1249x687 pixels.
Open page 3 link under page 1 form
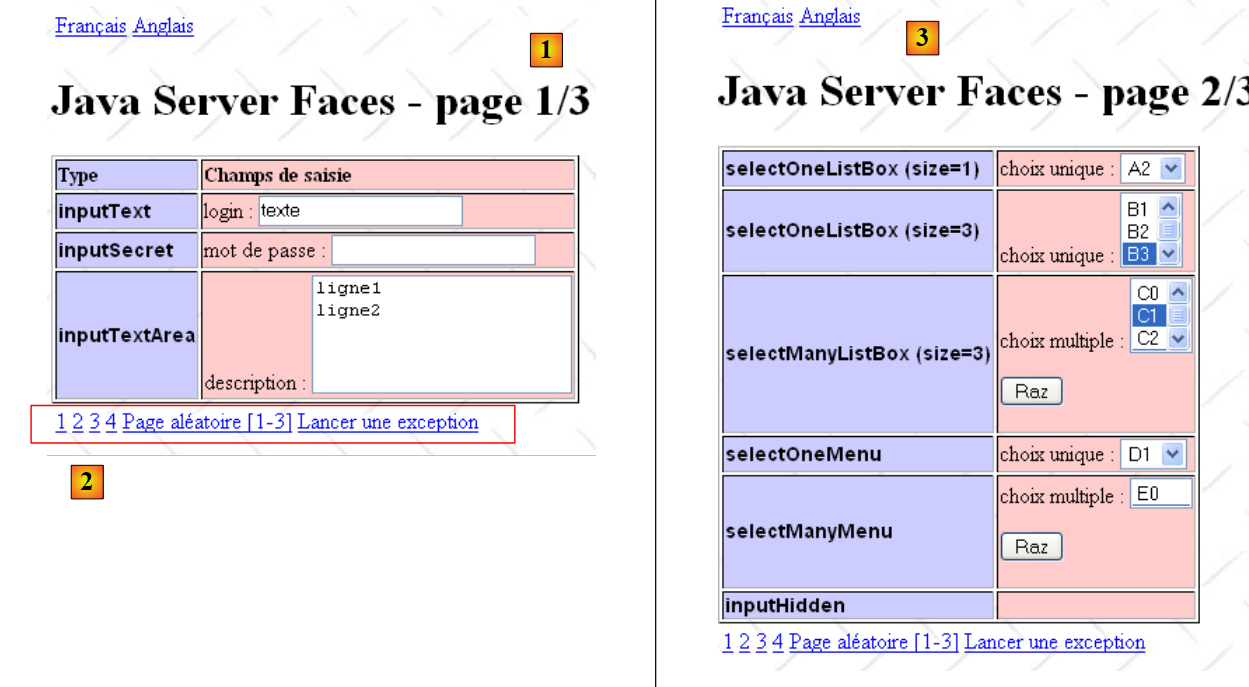click(x=94, y=422)
